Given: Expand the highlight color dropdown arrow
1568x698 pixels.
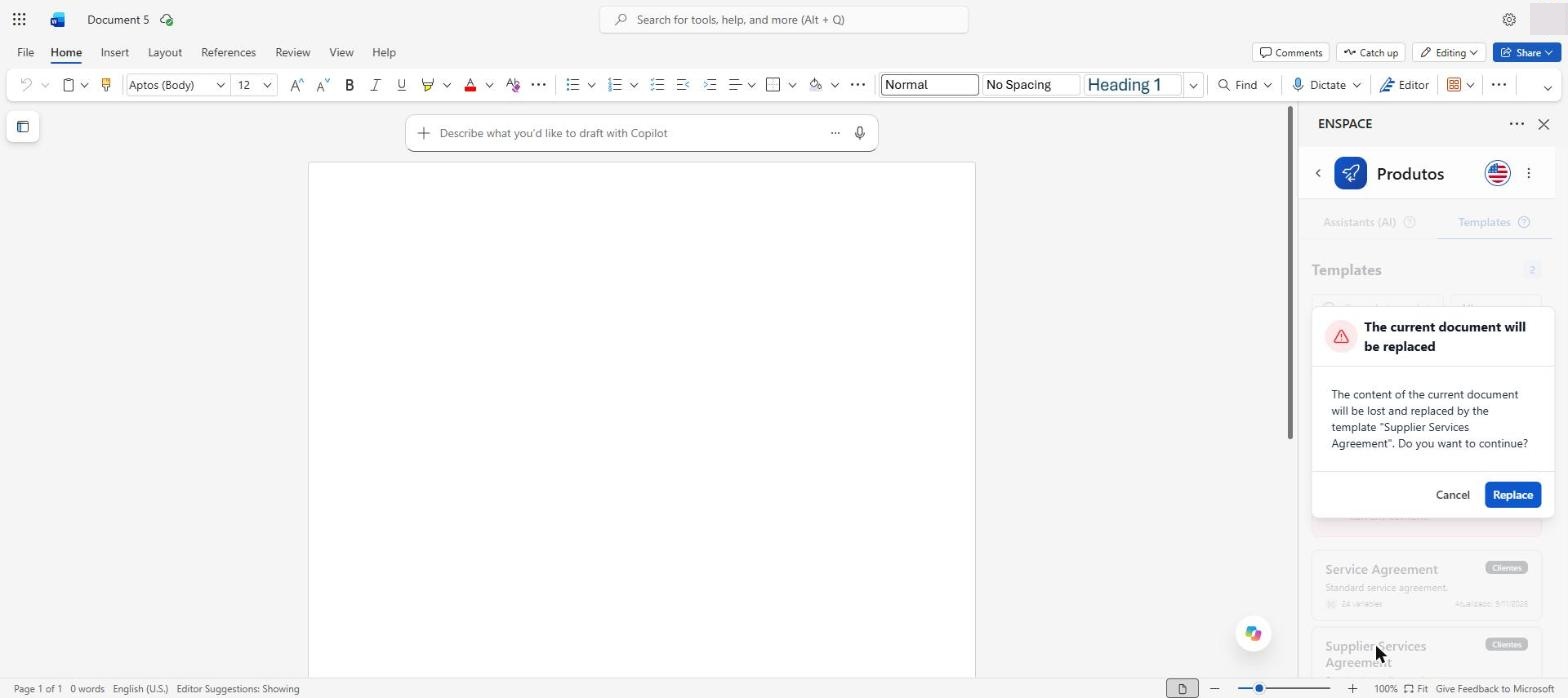Looking at the screenshot, I should 447,85.
